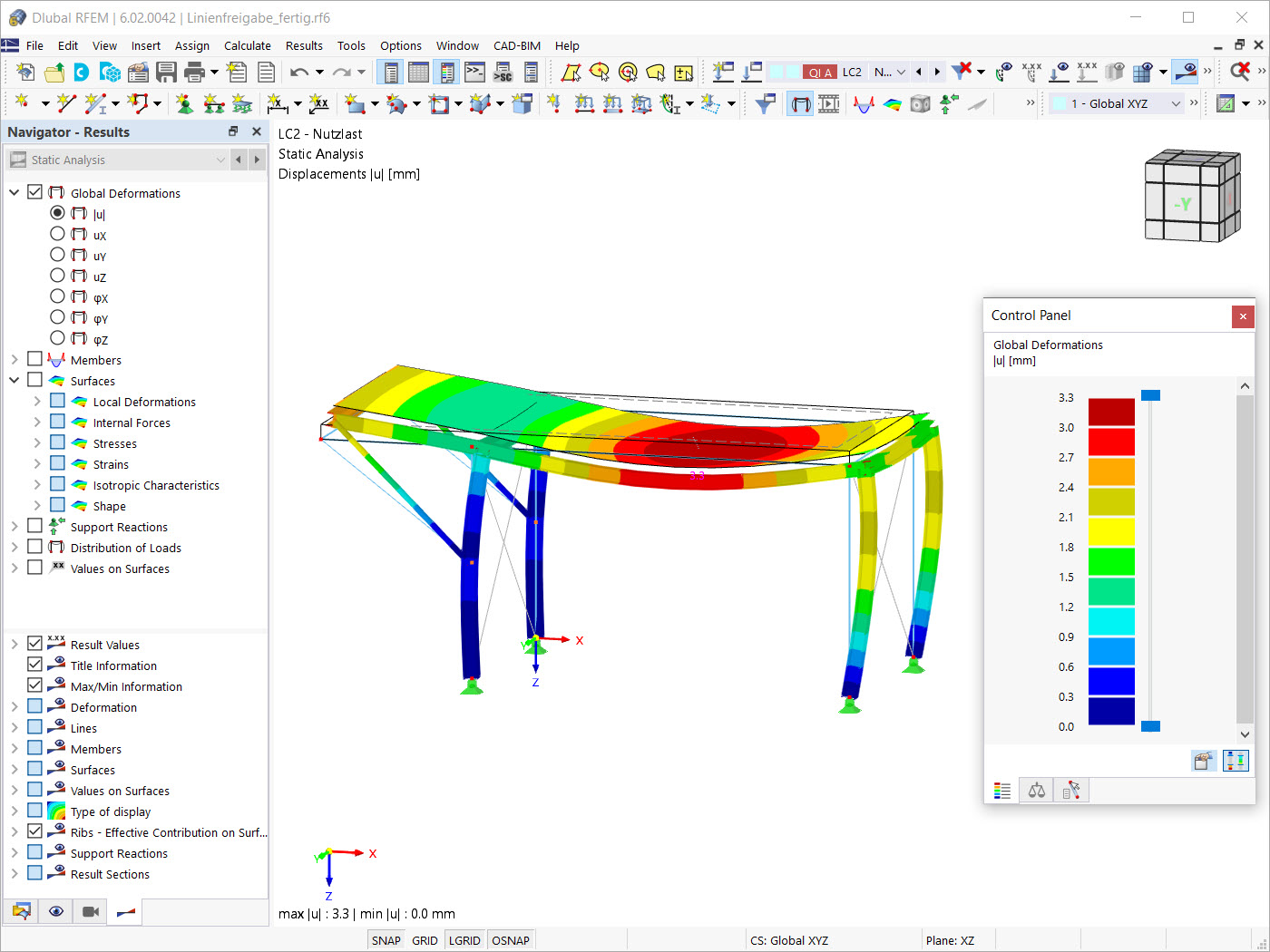Click the dark red 3.3 legend color
This screenshot has height=952, width=1270.
[x=1111, y=412]
